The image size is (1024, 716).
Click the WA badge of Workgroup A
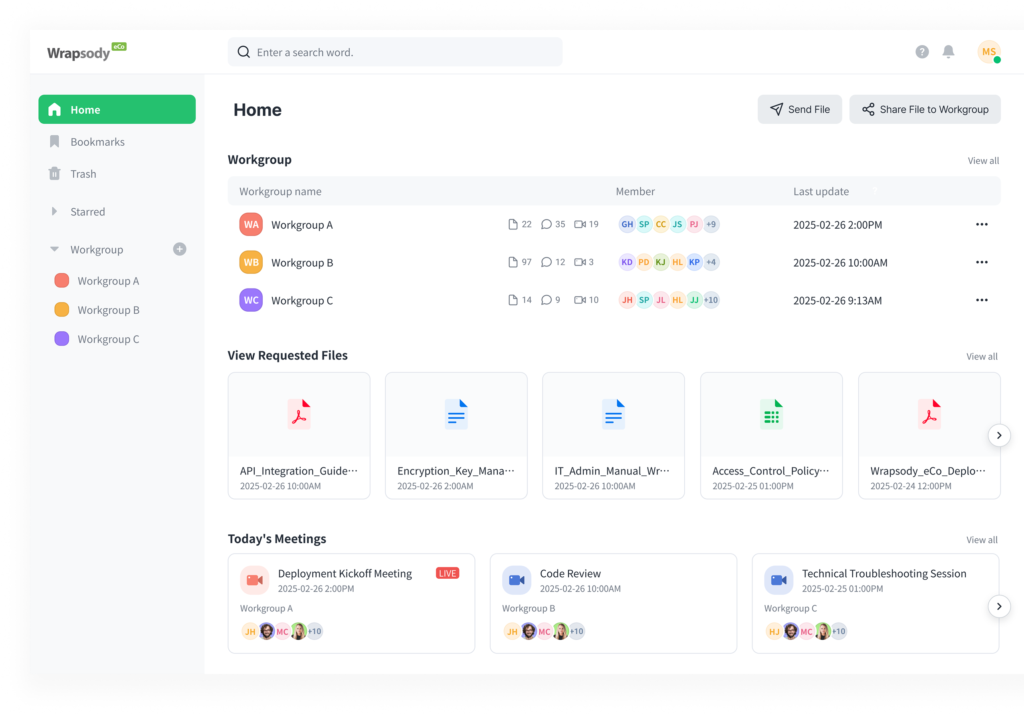tap(251, 224)
